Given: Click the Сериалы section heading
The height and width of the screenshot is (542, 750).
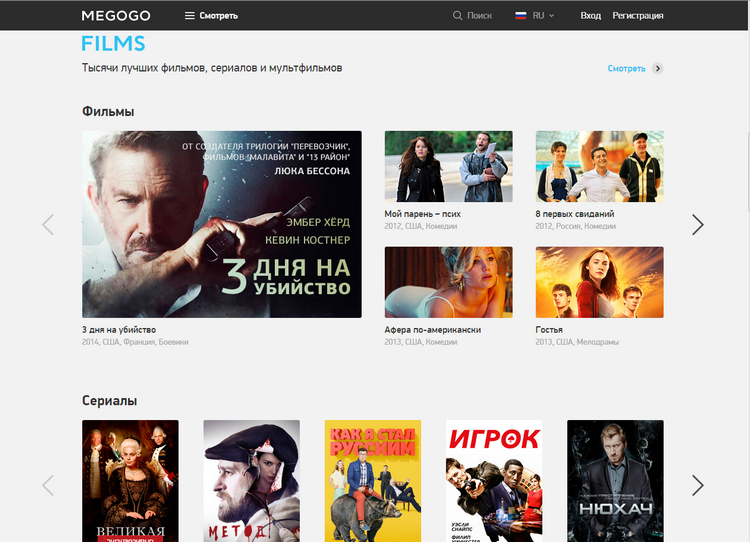Looking at the screenshot, I should 110,400.
